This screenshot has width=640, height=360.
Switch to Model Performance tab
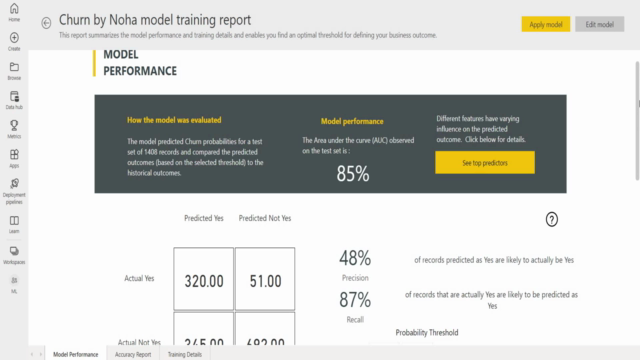[76, 354]
